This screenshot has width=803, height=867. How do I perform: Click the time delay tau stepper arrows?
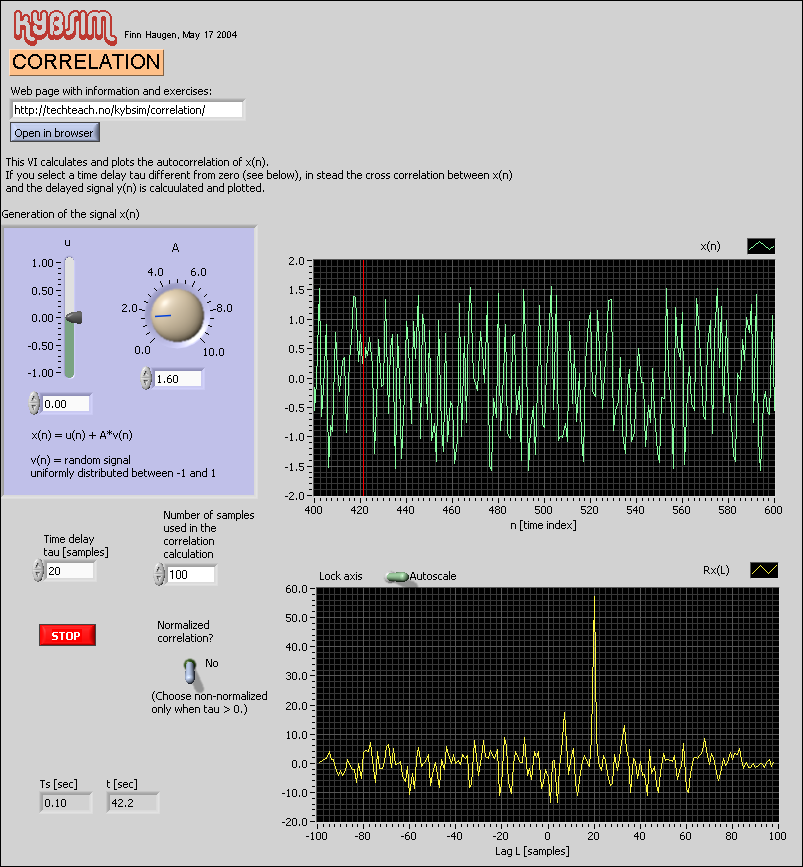(39, 570)
